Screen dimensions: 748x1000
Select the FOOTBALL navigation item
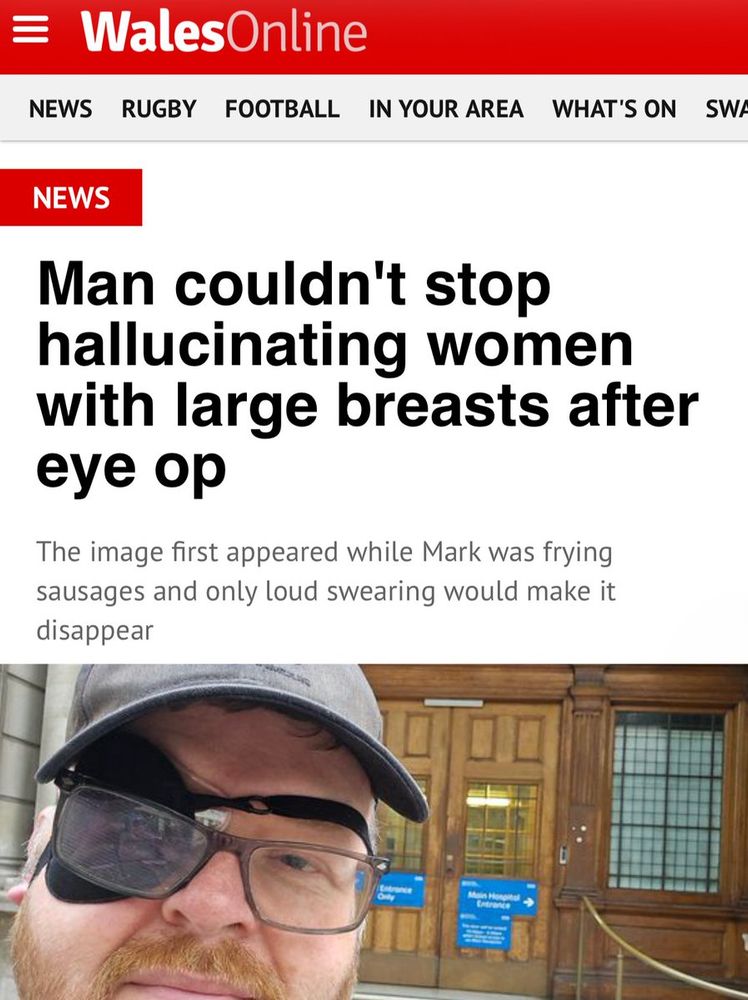click(282, 108)
